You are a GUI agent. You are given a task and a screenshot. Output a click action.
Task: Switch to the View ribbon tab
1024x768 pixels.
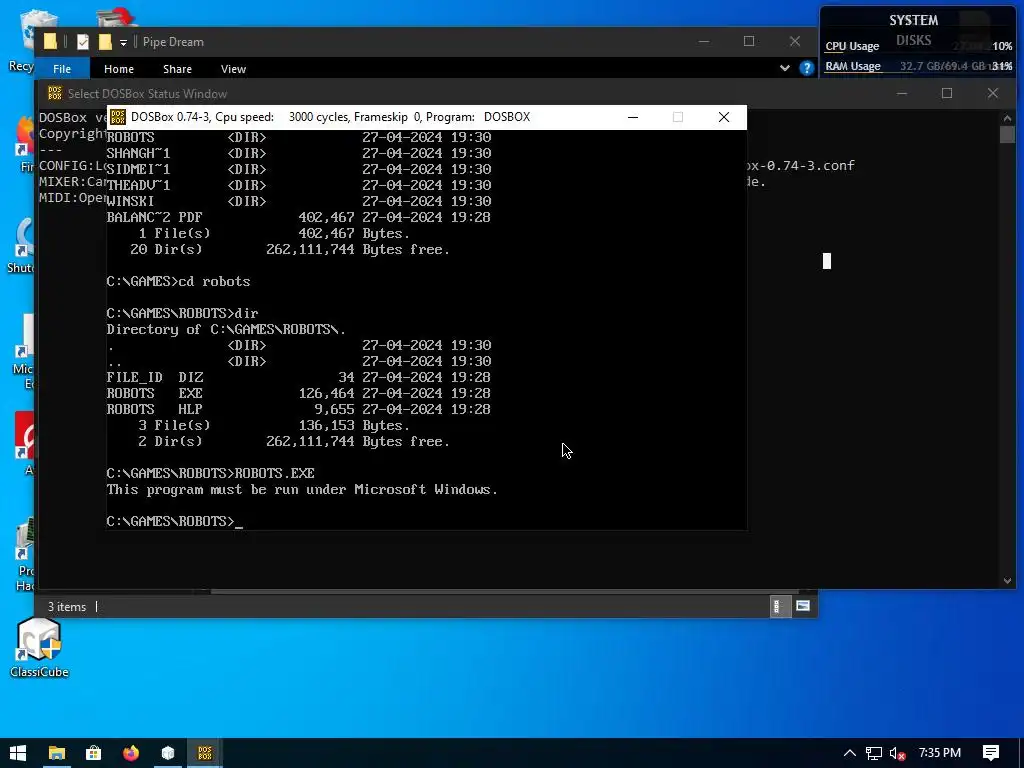click(x=233, y=69)
